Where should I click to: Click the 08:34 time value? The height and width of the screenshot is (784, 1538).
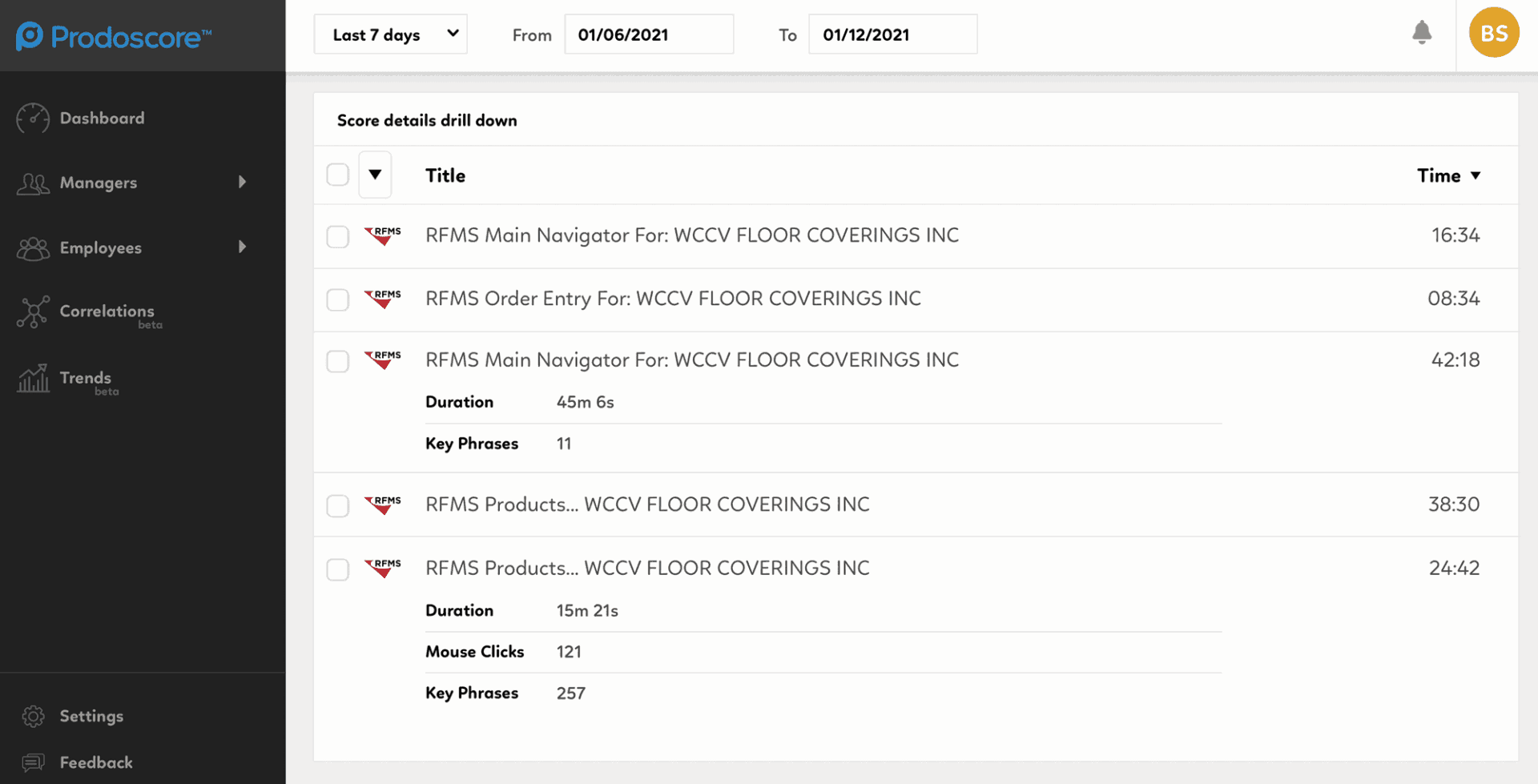pyautogui.click(x=1454, y=299)
